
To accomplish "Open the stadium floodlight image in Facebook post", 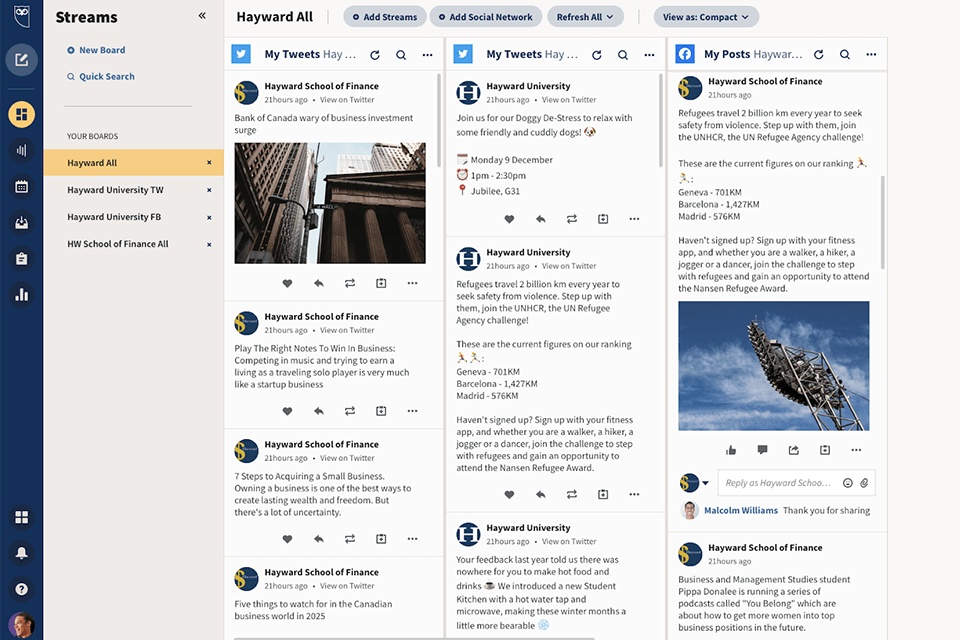I will pos(774,366).
